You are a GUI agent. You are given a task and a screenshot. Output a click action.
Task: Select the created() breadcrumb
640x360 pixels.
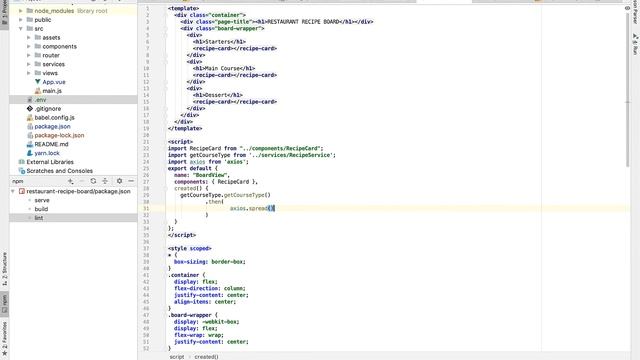[206, 357]
